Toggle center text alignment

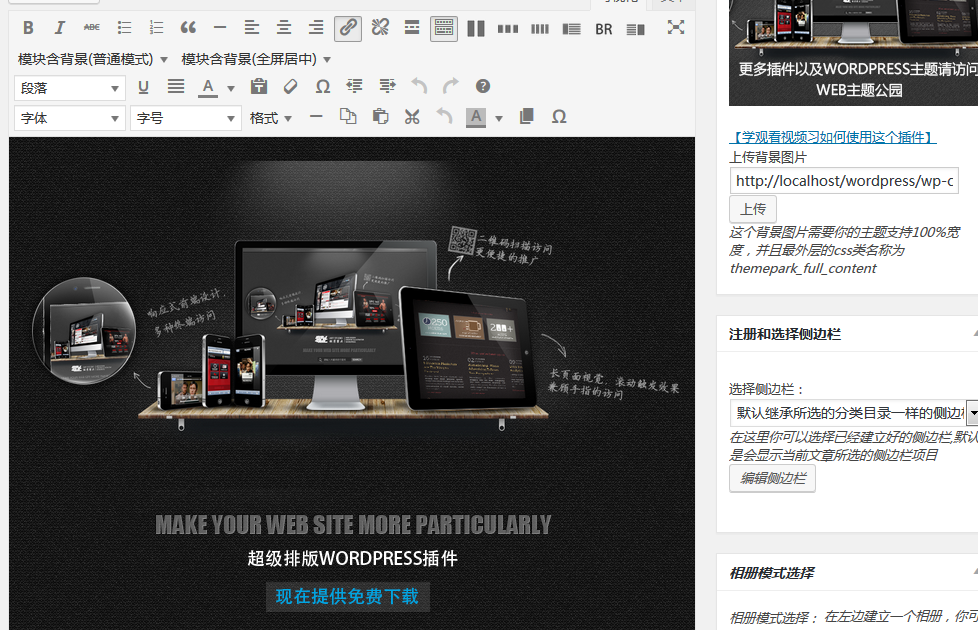tap(283, 28)
